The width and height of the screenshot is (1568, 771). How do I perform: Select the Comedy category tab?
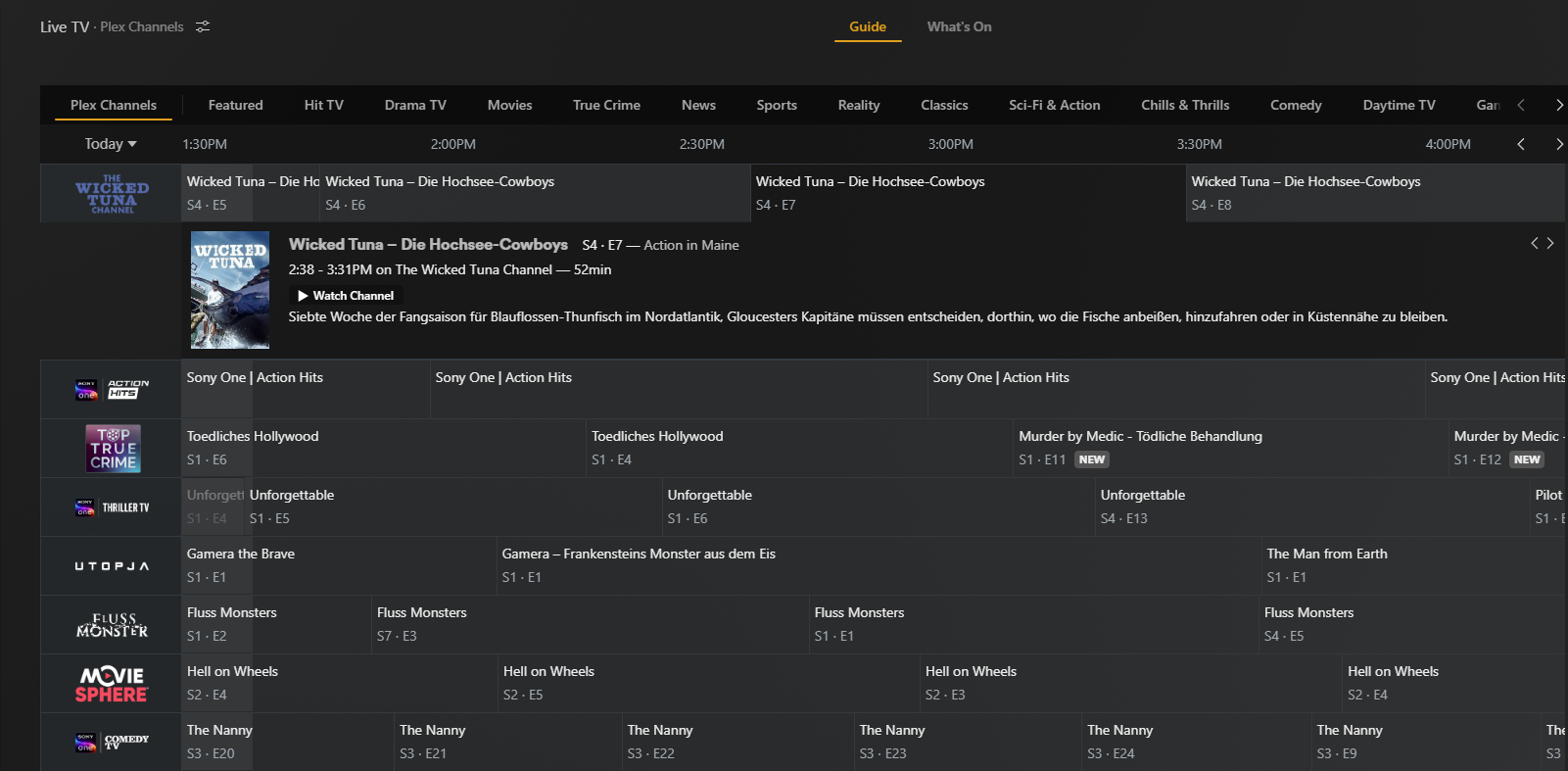pos(1296,105)
